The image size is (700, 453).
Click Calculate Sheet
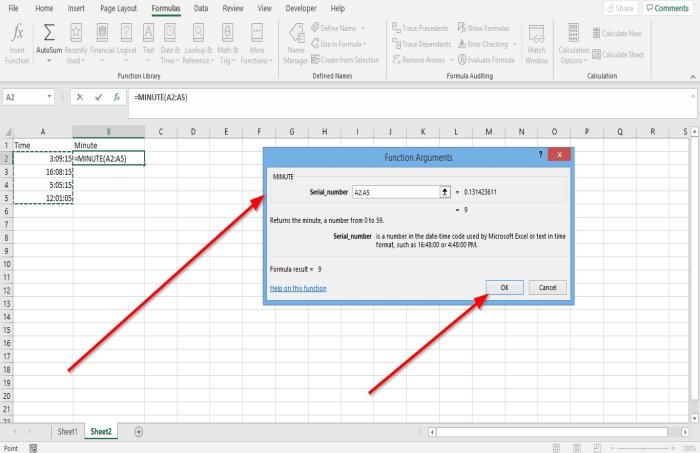coord(618,54)
